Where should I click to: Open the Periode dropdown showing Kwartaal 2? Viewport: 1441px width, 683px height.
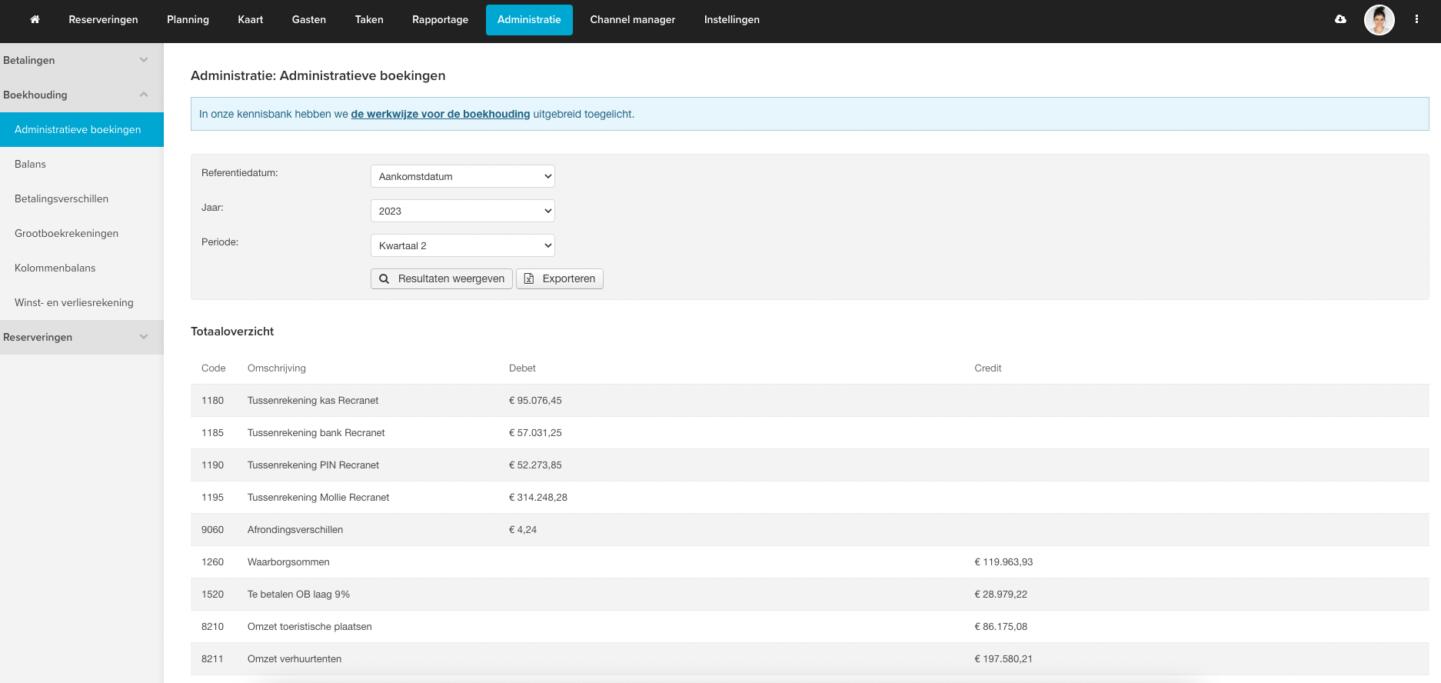tap(462, 246)
